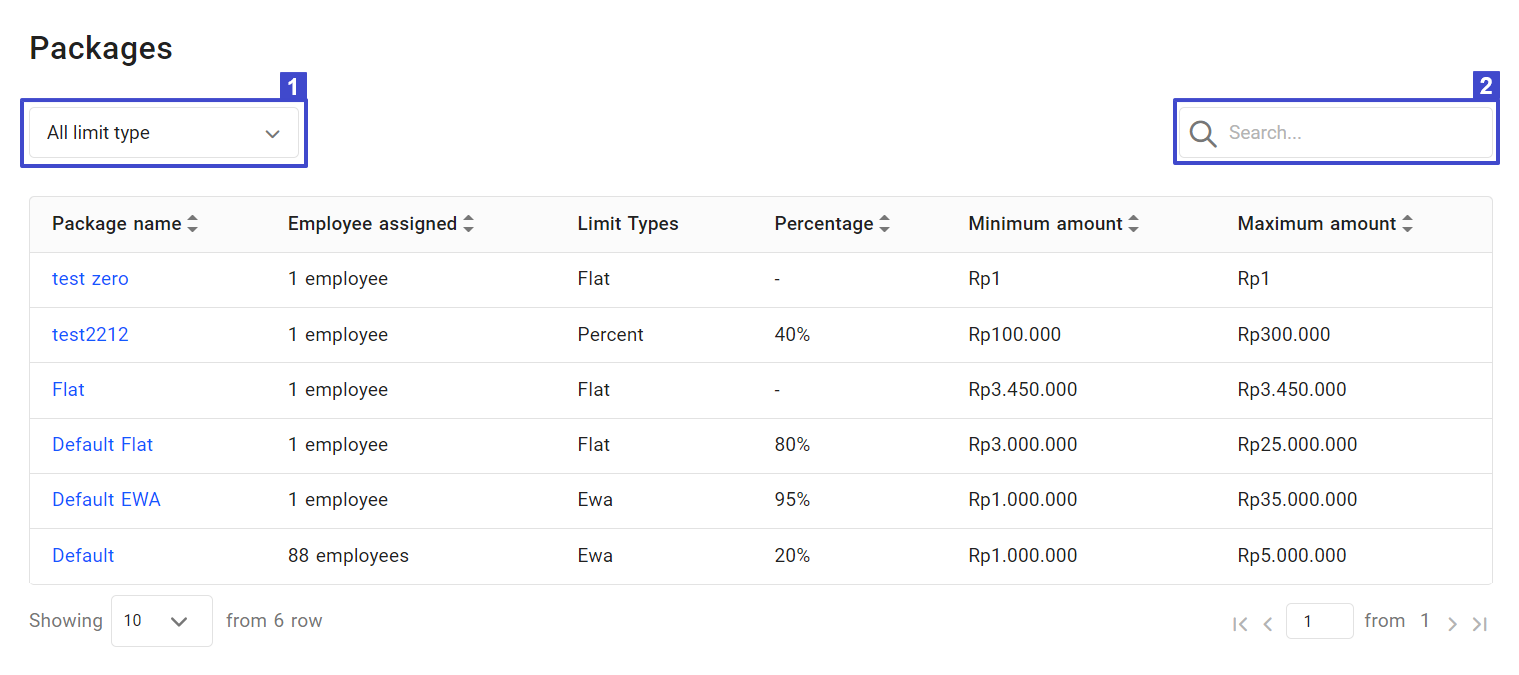Open the Default EWA package

tap(106, 500)
